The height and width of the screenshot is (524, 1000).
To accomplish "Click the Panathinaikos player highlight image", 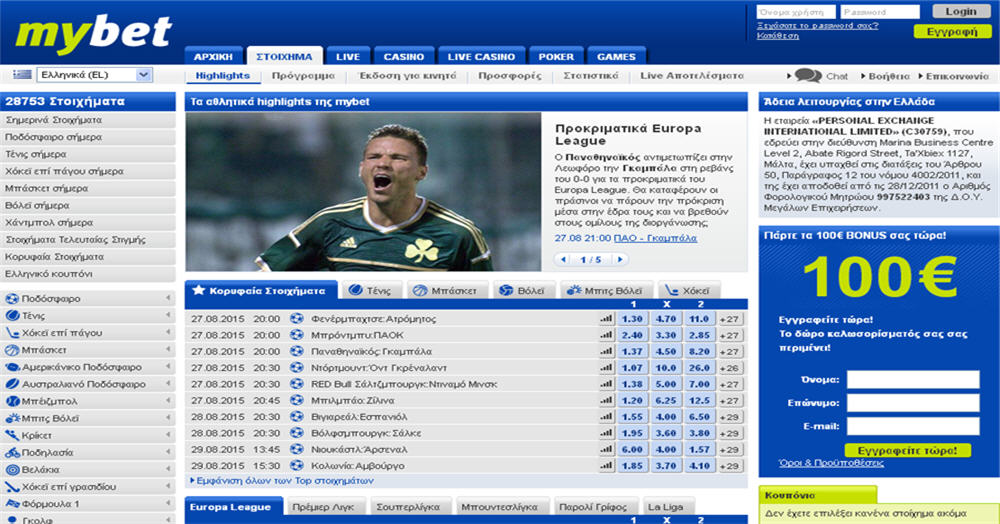I will pyautogui.click(x=364, y=192).
